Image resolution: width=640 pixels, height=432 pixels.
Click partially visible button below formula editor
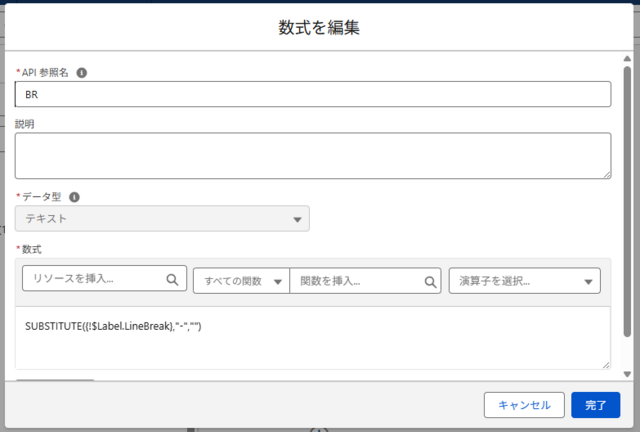pos(55,380)
